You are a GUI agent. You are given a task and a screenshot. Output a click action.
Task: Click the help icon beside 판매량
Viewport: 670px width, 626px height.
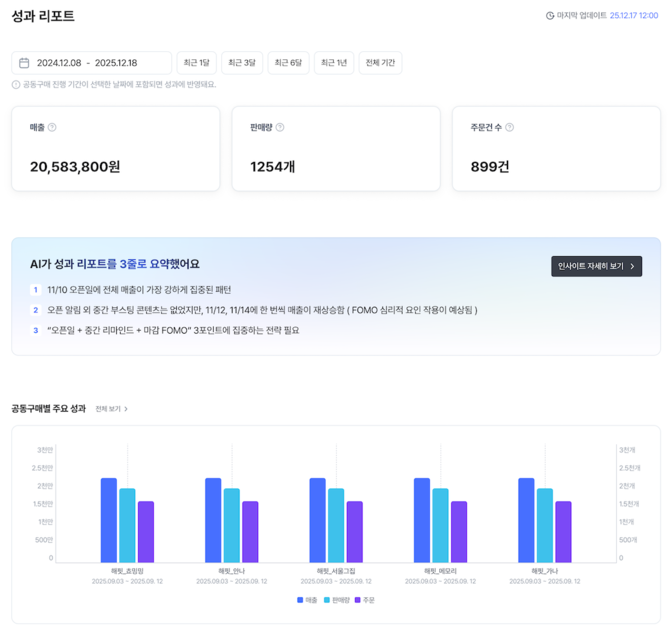click(280, 128)
